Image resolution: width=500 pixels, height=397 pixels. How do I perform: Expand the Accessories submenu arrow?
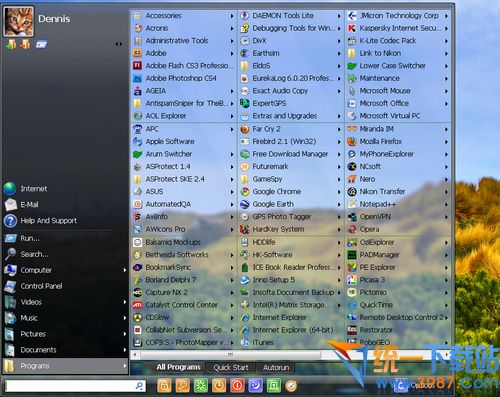(232, 16)
